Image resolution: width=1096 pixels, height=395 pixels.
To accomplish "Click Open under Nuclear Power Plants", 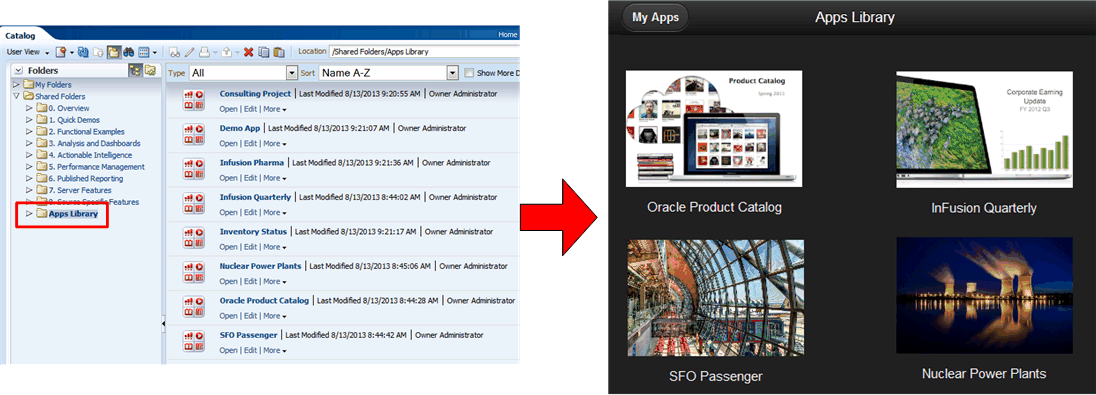I will [229, 281].
